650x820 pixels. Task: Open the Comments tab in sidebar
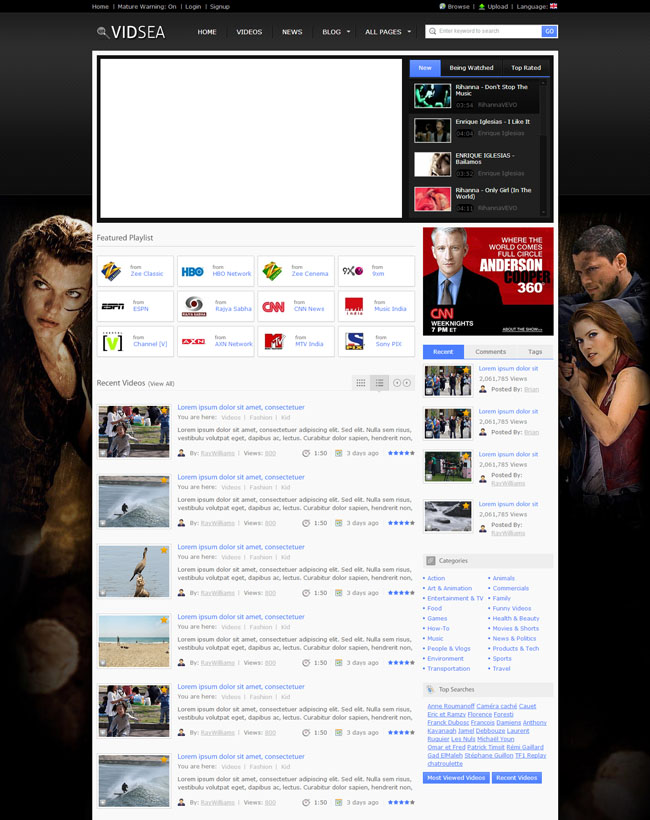pyautogui.click(x=490, y=352)
